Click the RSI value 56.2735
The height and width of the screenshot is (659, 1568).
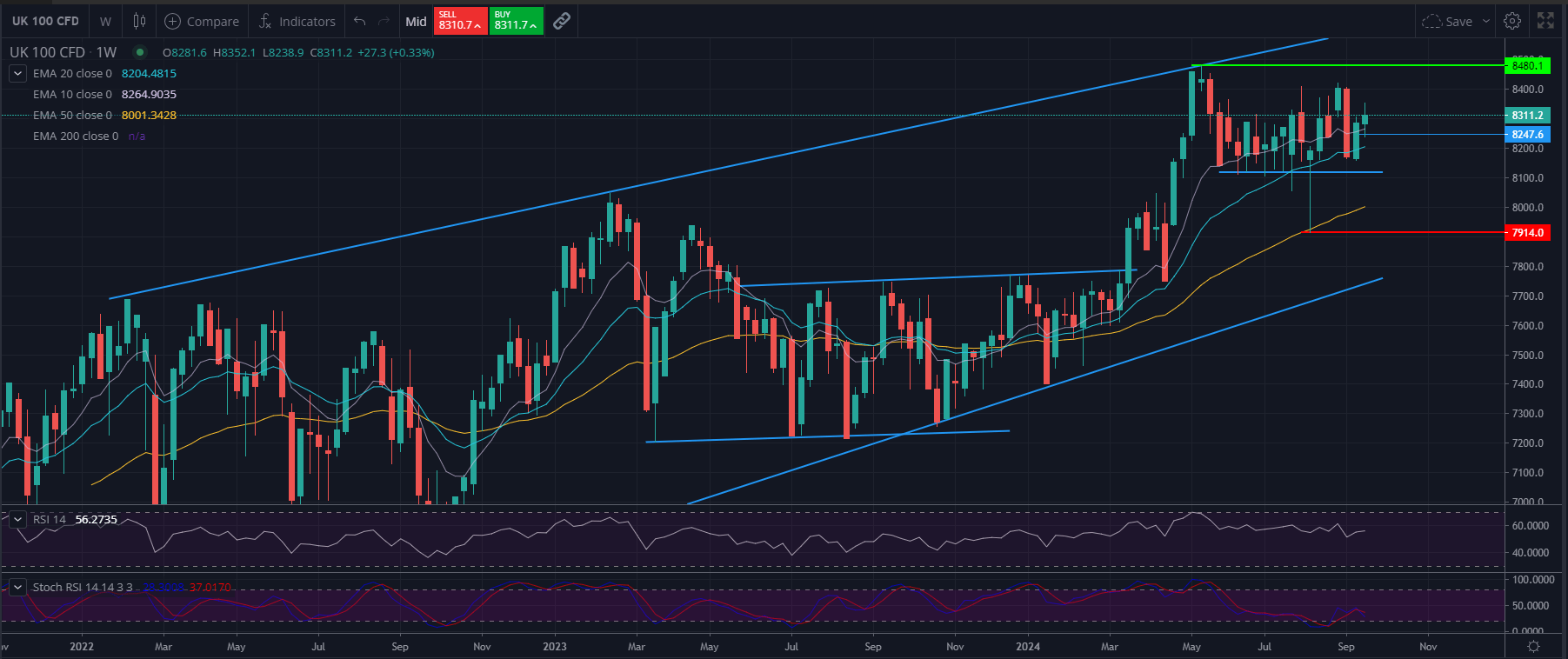pyautogui.click(x=96, y=519)
